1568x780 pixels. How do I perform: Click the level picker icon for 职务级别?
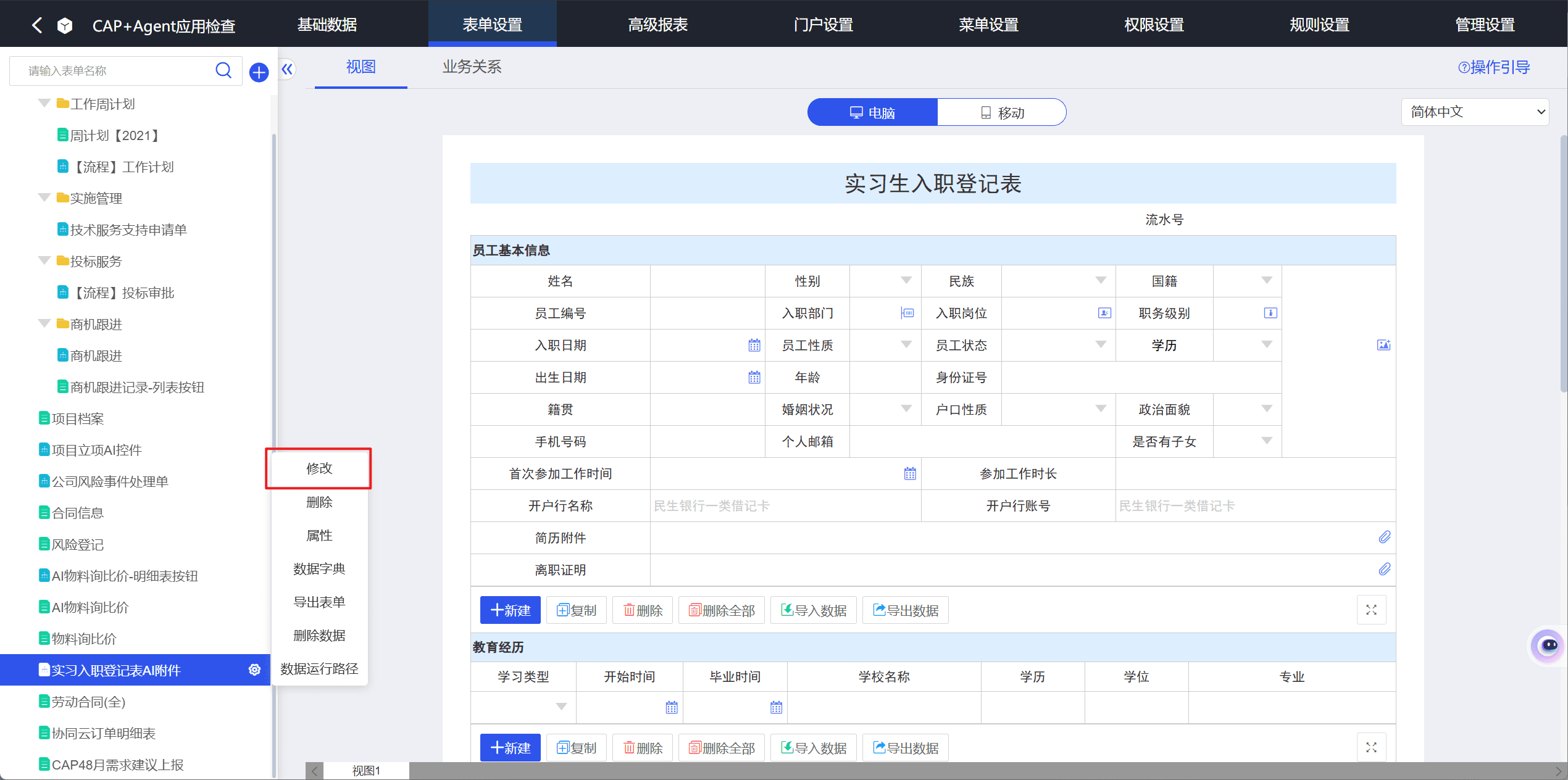click(x=1270, y=313)
